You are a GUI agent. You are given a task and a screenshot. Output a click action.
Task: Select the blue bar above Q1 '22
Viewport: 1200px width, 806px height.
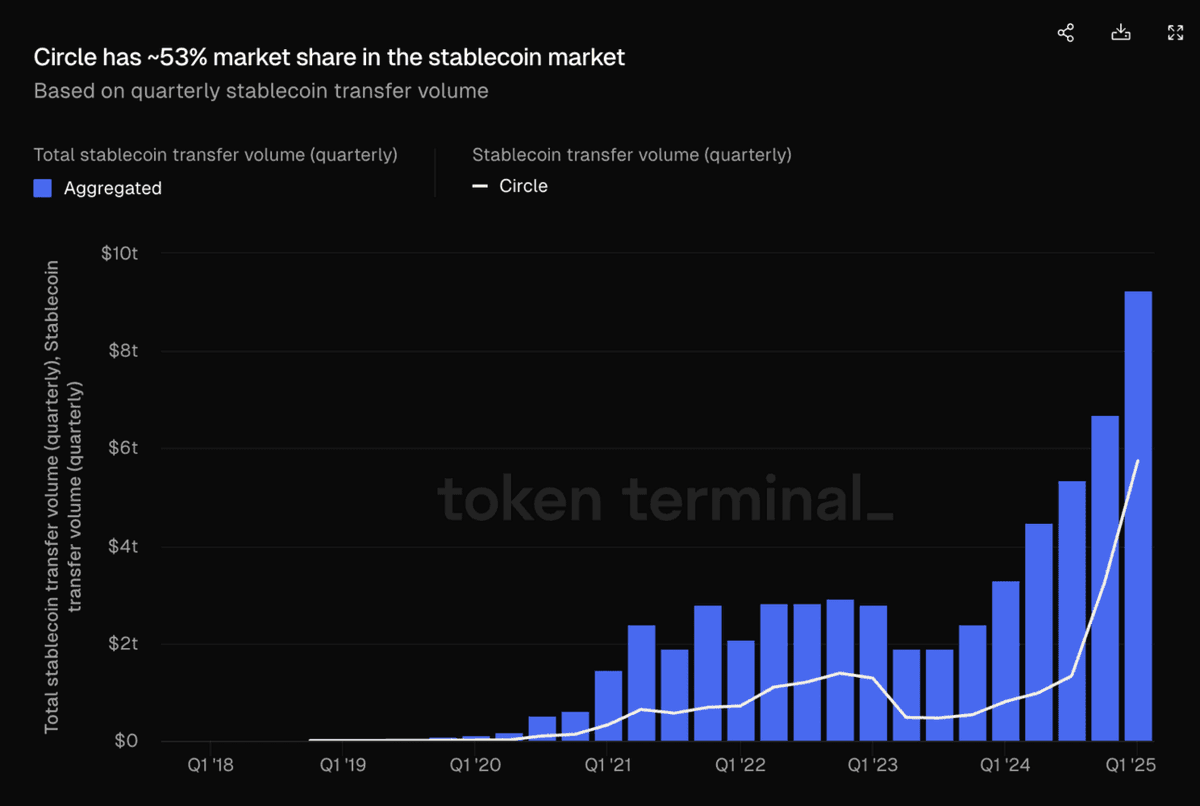tap(740, 691)
